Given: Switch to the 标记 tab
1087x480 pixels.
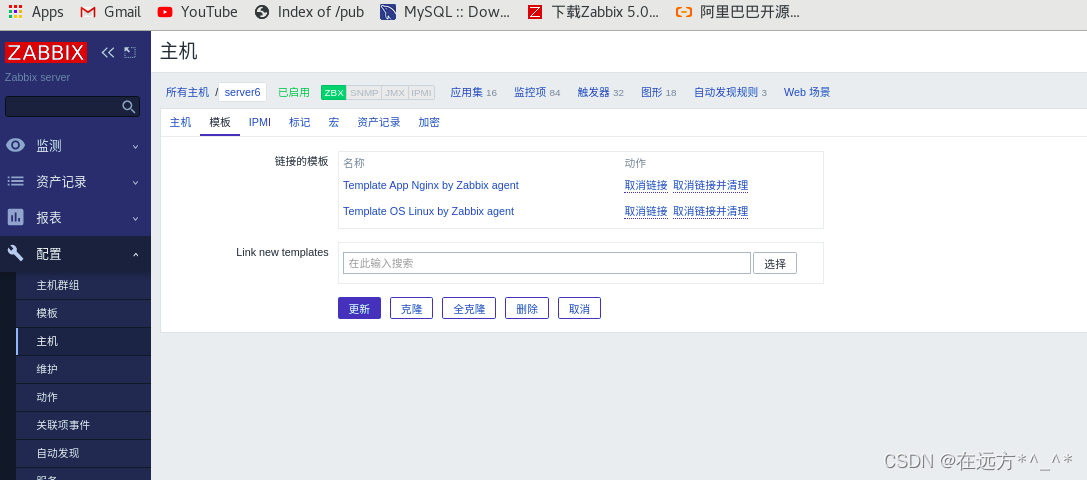Looking at the screenshot, I should 299,122.
